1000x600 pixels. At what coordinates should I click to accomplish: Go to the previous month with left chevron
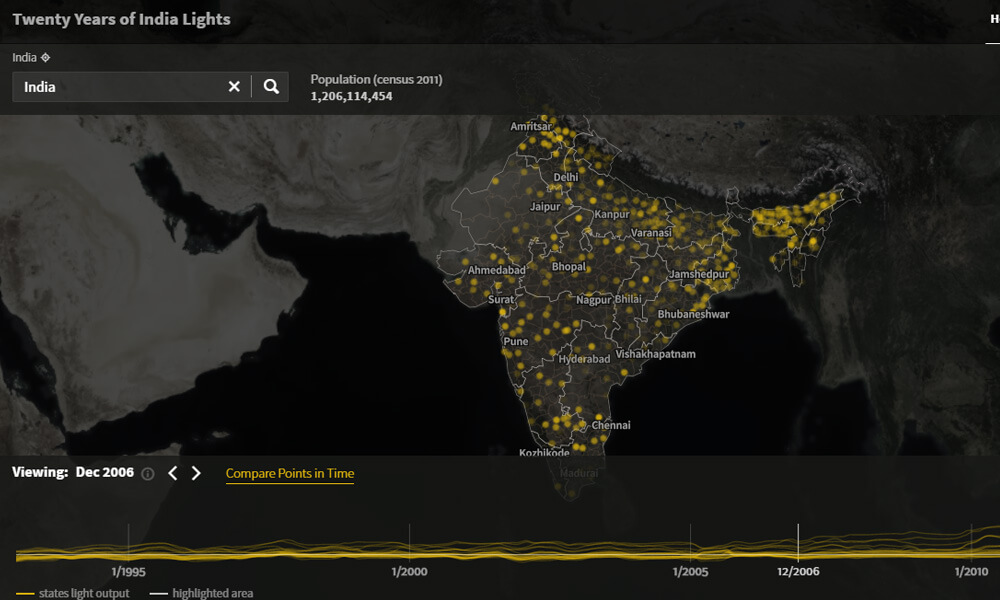pyautogui.click(x=173, y=473)
